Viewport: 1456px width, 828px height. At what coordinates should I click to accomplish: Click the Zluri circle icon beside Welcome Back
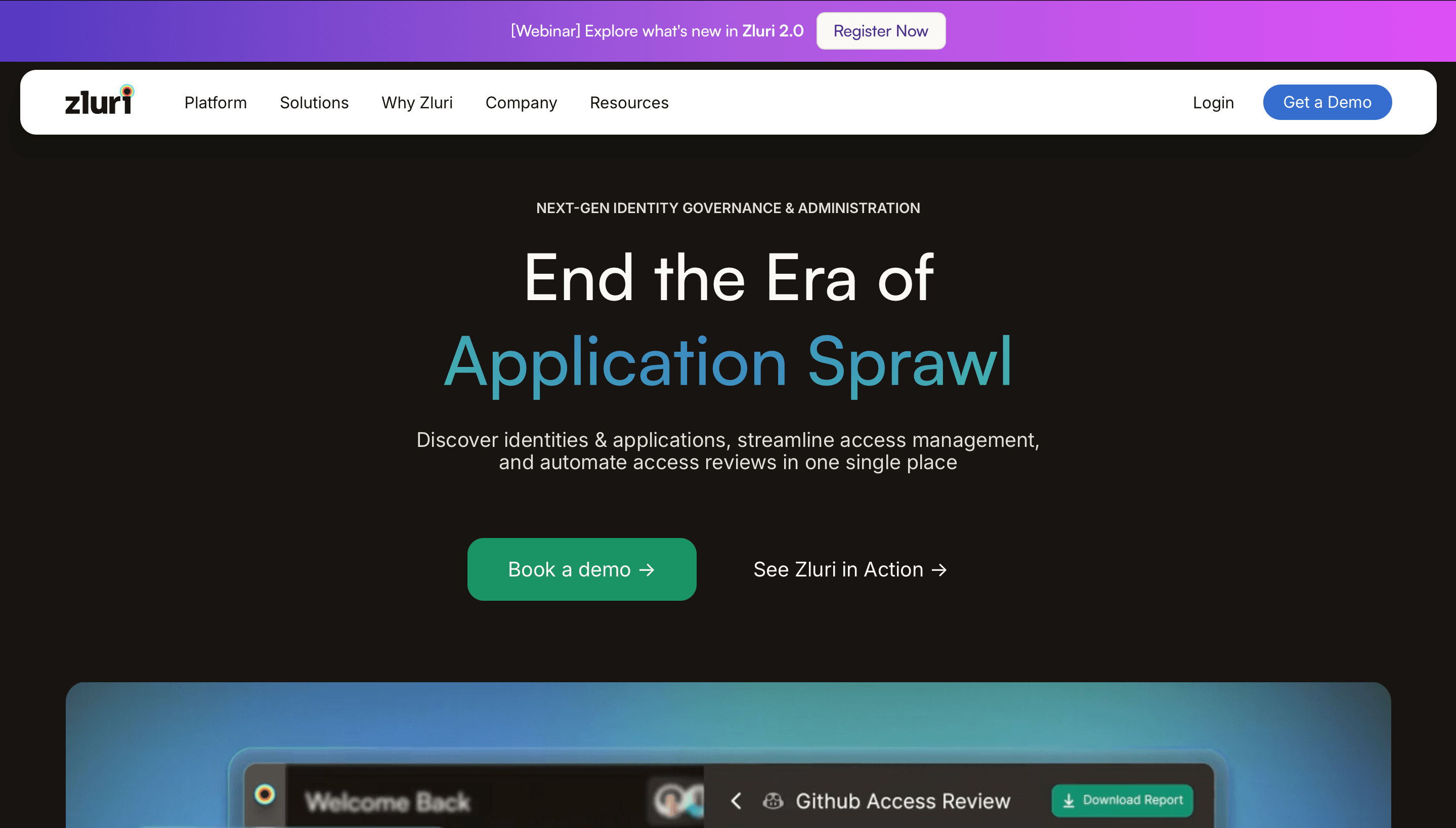point(264,794)
